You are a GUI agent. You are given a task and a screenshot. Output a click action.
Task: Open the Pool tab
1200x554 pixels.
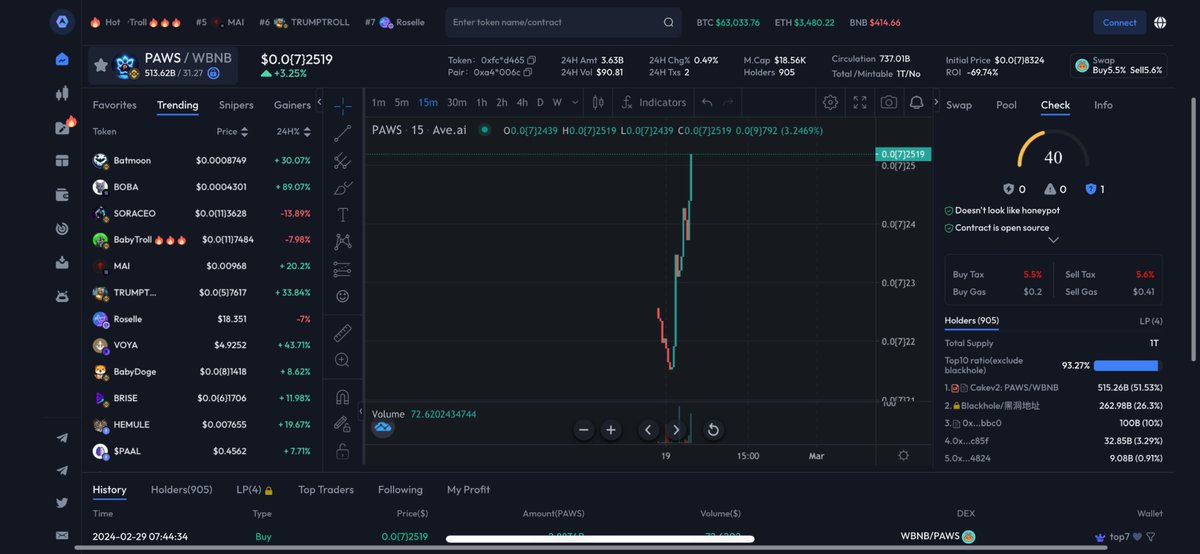coord(1006,105)
